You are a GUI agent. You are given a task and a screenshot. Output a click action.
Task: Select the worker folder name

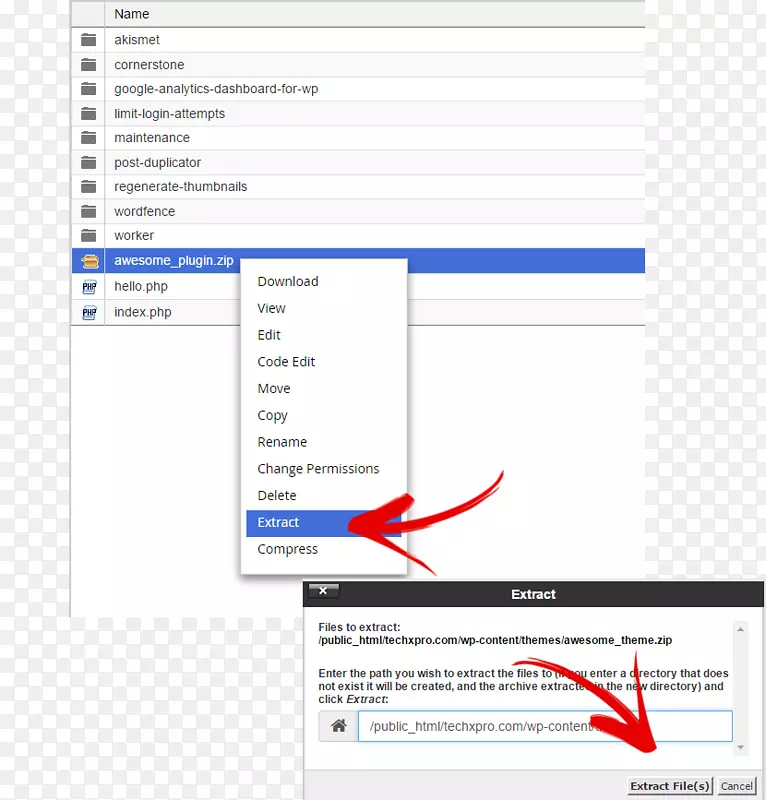click(x=134, y=236)
